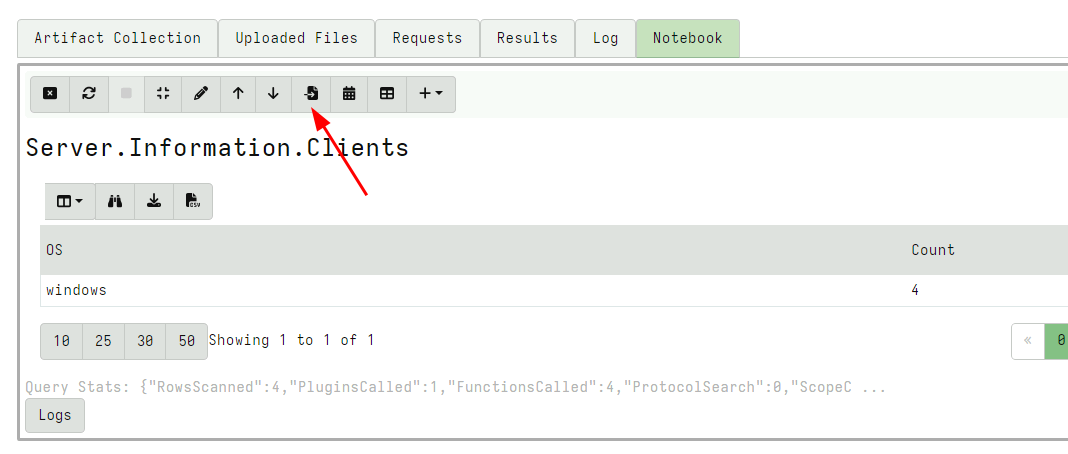Edit the cell with pencil icon

tap(201, 94)
